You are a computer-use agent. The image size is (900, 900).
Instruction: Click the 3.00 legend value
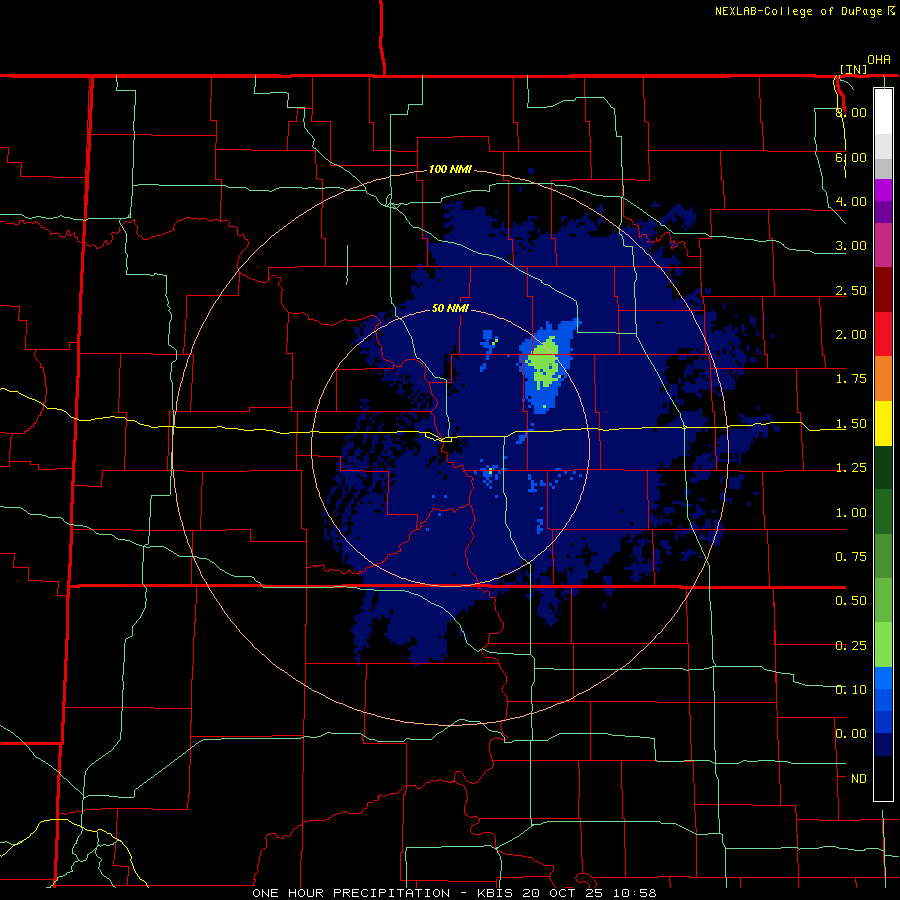click(851, 246)
